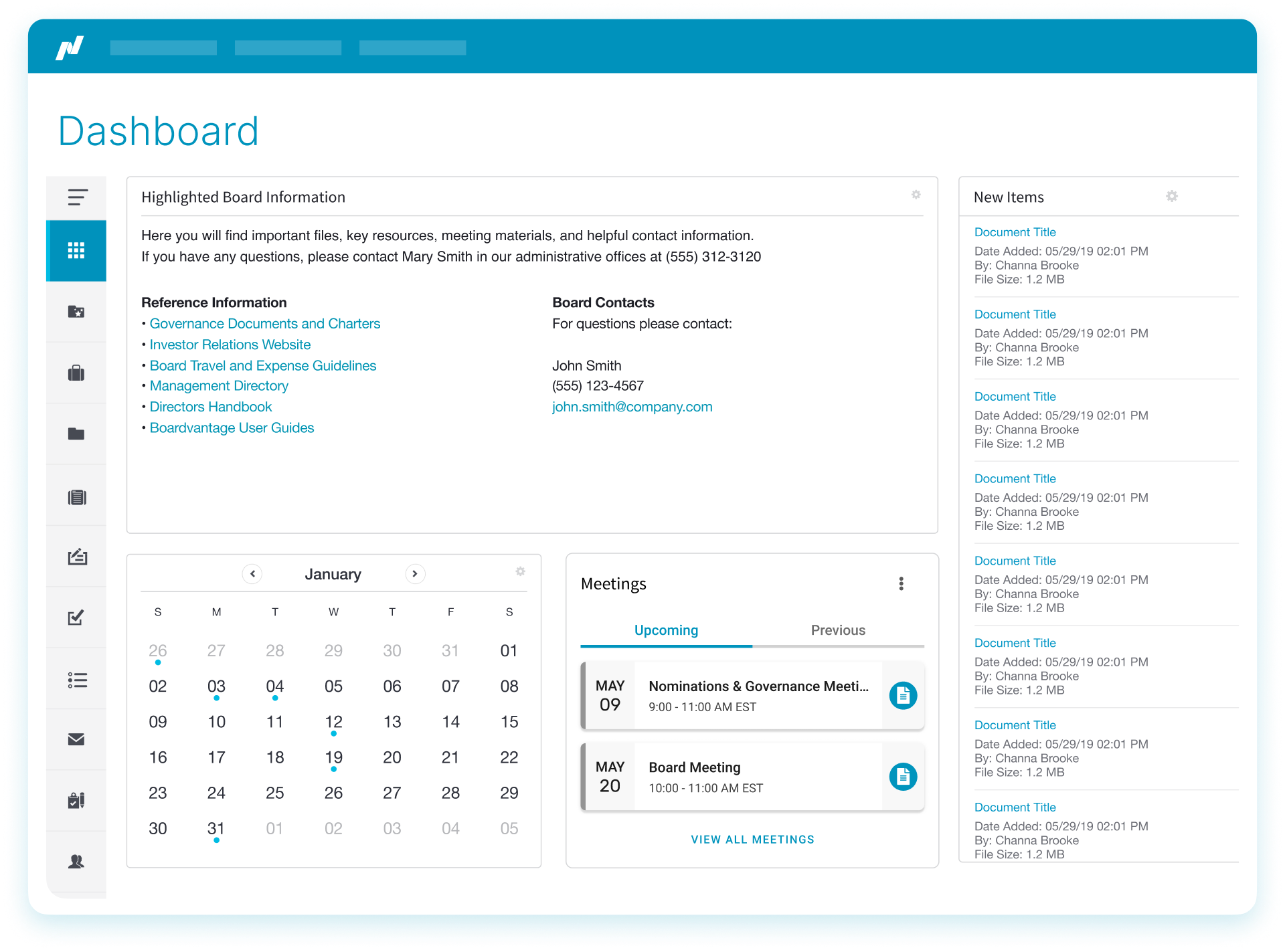Open the Meetings three-dot options menu
Image resolution: width=1285 pixels, height=952 pixels.
pyautogui.click(x=901, y=583)
